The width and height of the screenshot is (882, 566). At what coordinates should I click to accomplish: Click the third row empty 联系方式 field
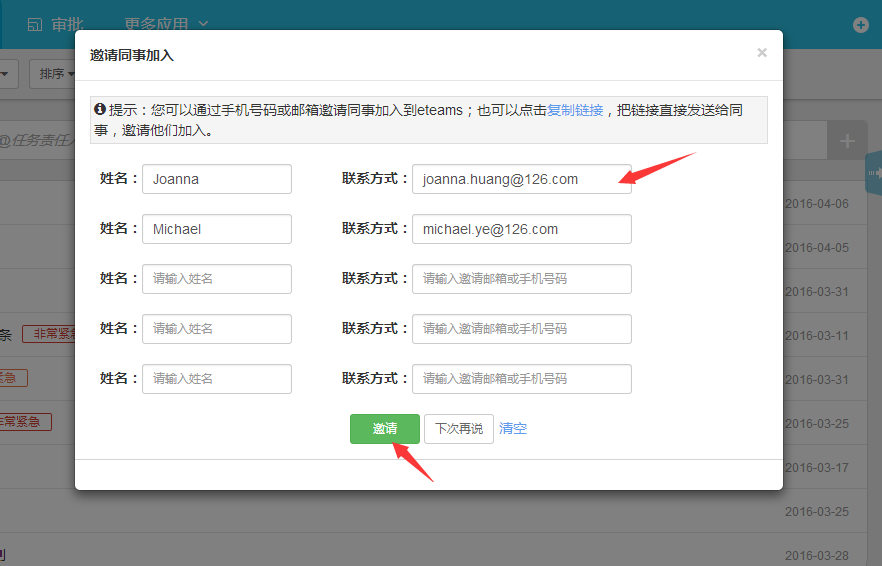(x=522, y=279)
